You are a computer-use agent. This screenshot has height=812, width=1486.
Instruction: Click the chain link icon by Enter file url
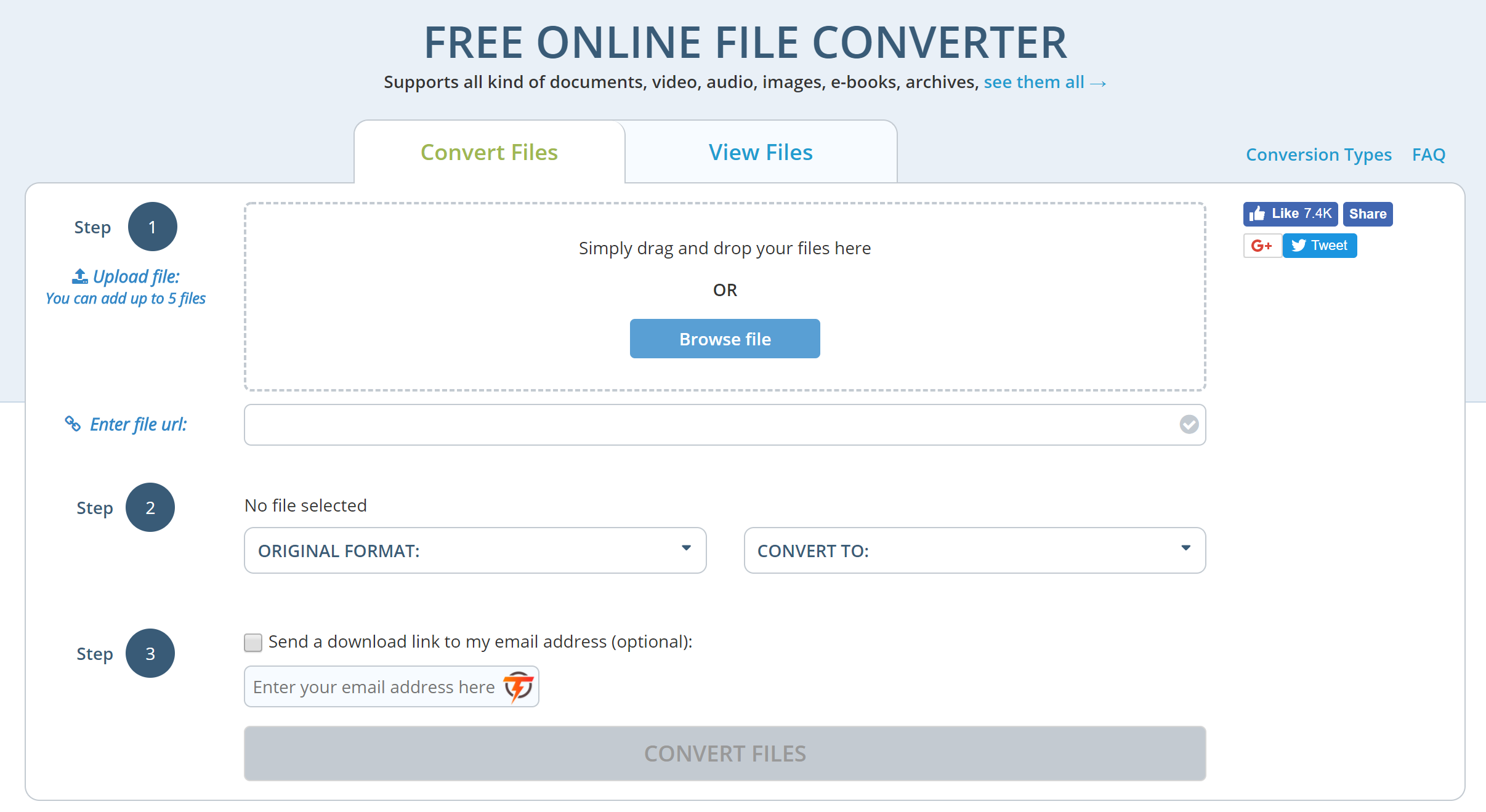click(x=73, y=424)
